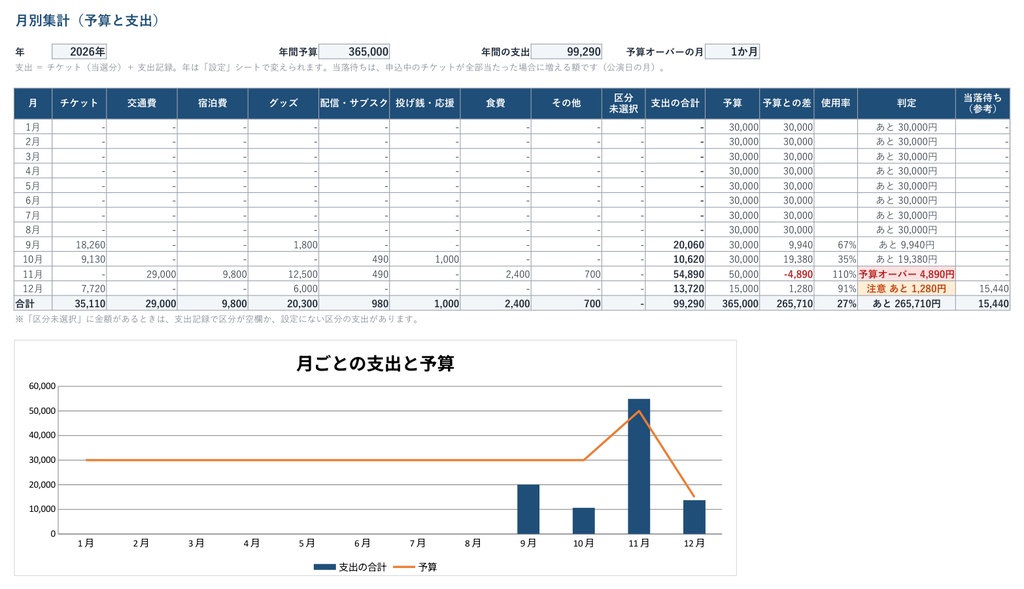
Task: Select the total tickets cell 35,110
Action: tap(79, 304)
